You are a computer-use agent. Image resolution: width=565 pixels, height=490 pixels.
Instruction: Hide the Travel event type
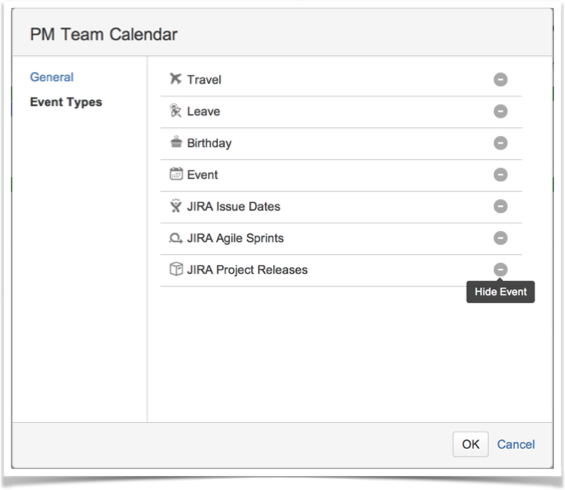[x=501, y=80]
